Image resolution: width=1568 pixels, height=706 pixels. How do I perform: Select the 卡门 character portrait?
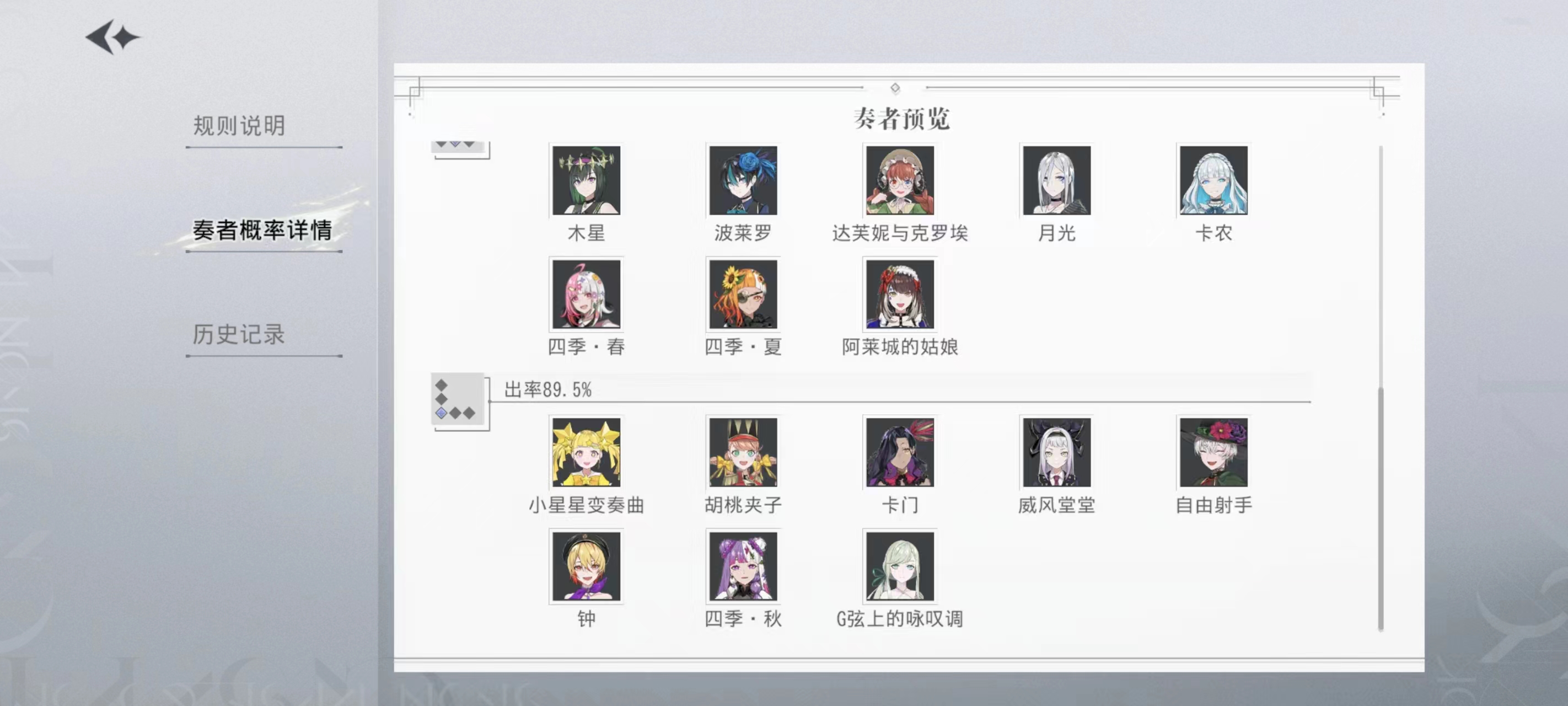pos(900,451)
